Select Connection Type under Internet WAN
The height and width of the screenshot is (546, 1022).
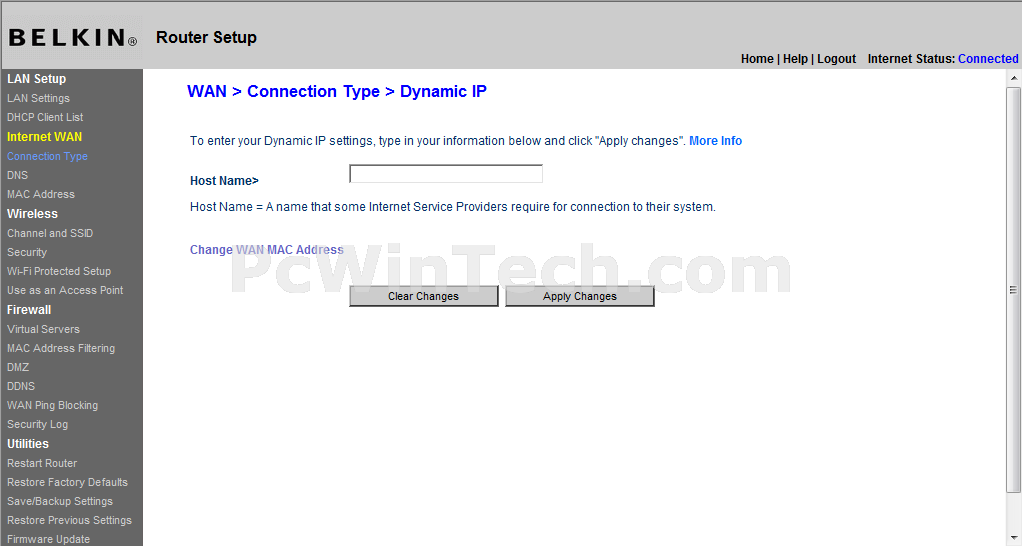pyautogui.click(x=47, y=156)
